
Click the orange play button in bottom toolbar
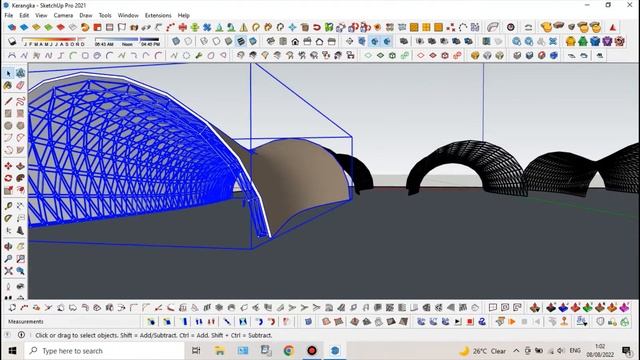[512, 322]
